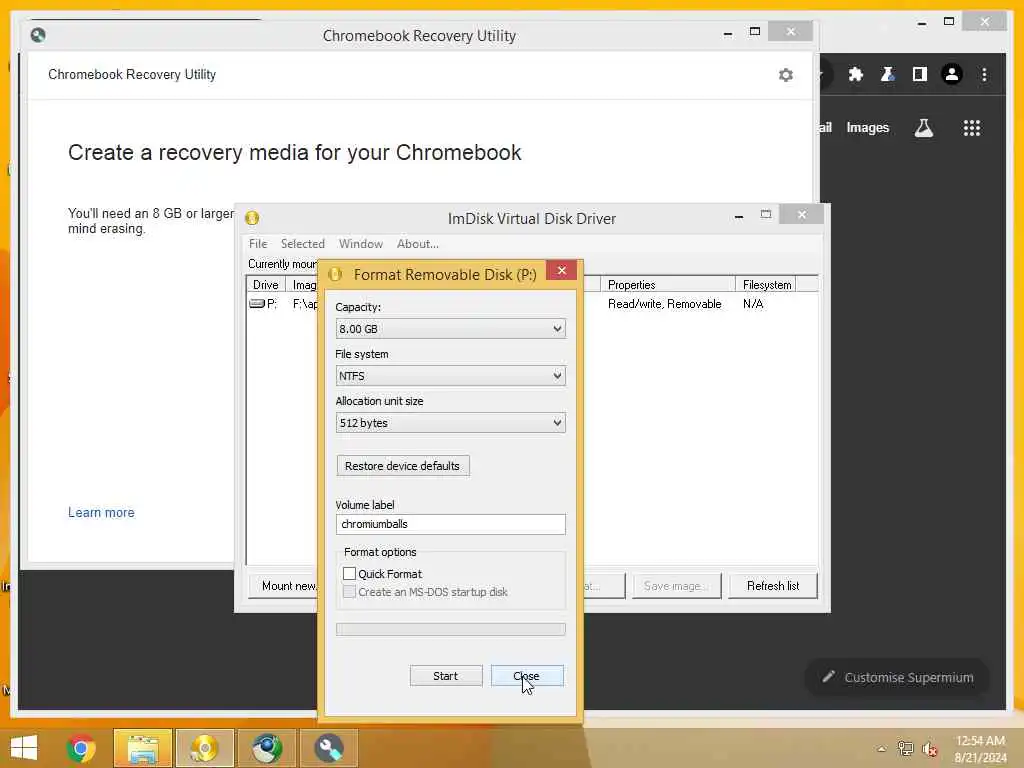Viewport: 1024px width, 768px height.
Task: Click Mount new button in ImDisk
Action: [x=283, y=586]
